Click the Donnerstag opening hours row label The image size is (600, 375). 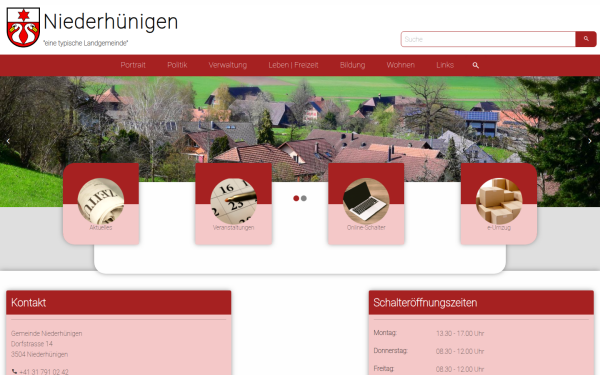point(390,351)
